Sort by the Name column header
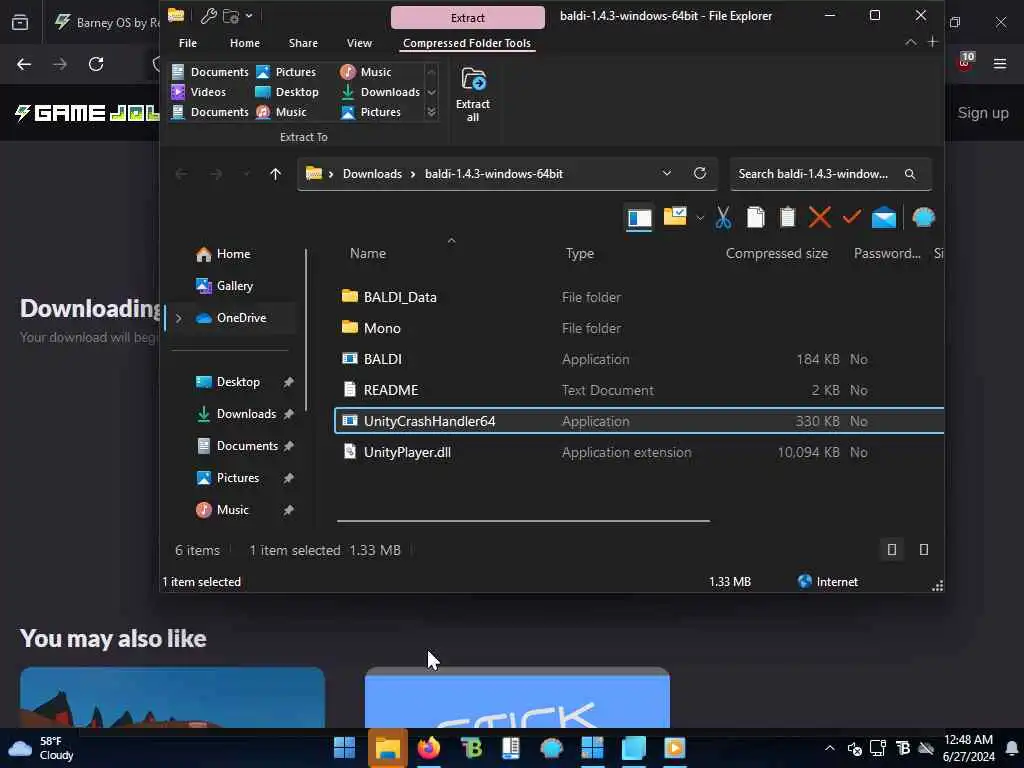The width and height of the screenshot is (1024, 768). [x=368, y=253]
